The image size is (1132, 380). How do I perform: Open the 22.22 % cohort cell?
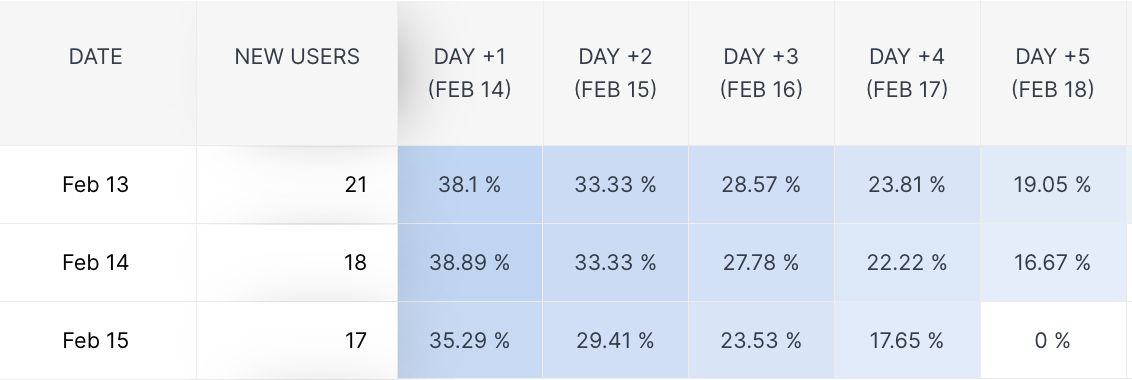pyautogui.click(x=907, y=263)
